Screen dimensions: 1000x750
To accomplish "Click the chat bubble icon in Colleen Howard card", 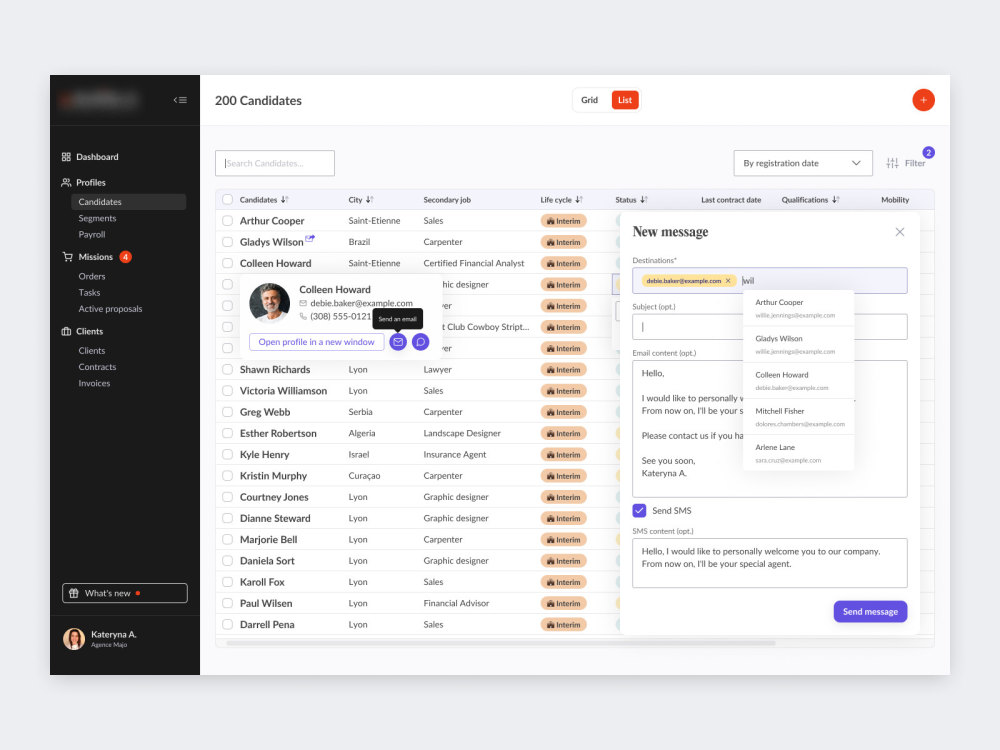I will pyautogui.click(x=420, y=342).
